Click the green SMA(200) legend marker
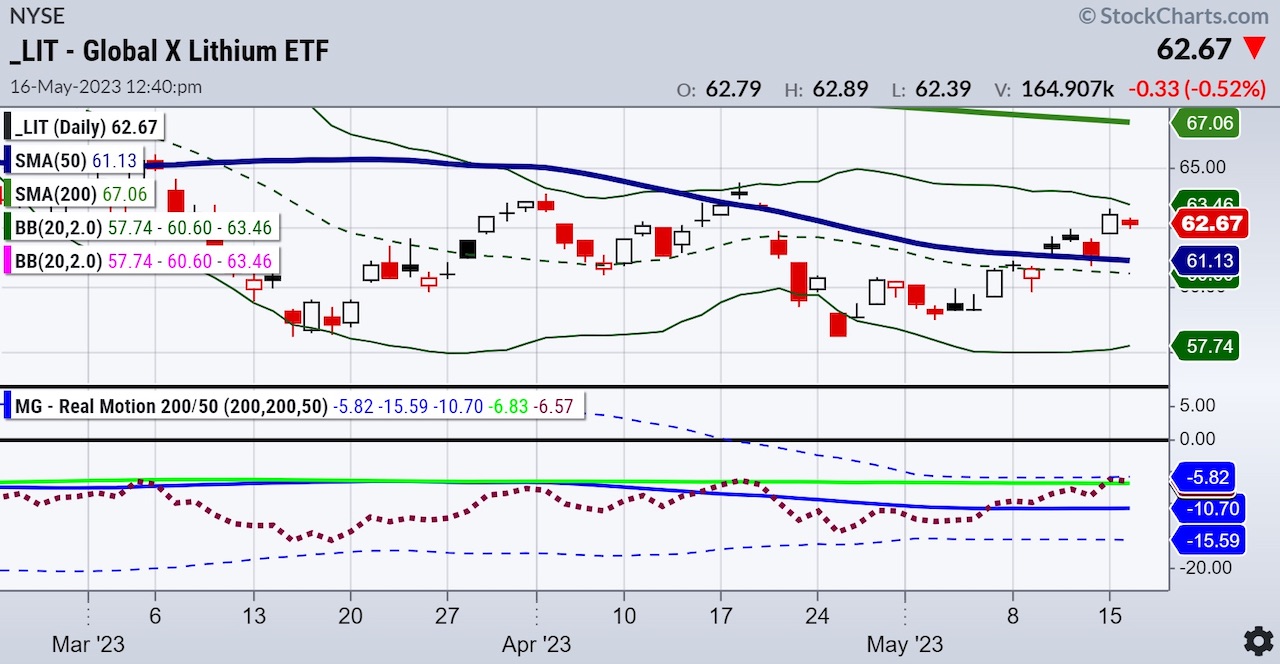Image resolution: width=1280 pixels, height=664 pixels. click(10, 193)
